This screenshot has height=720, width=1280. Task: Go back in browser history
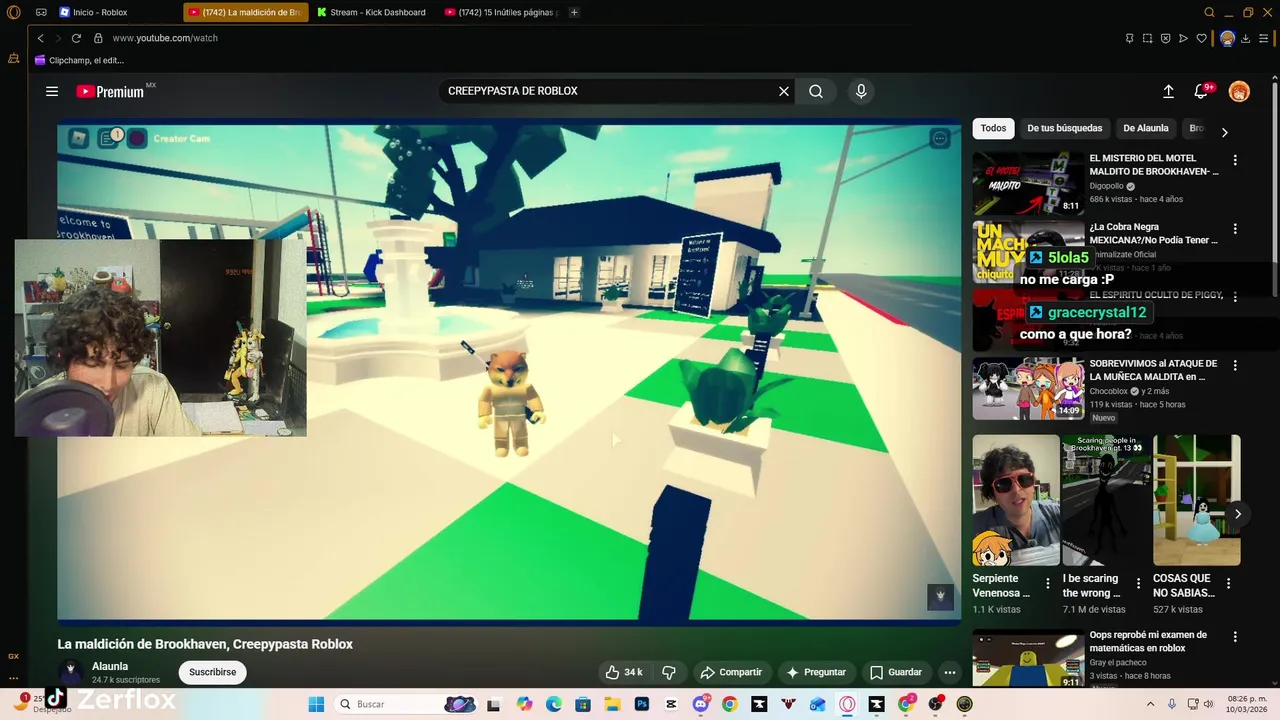41,38
